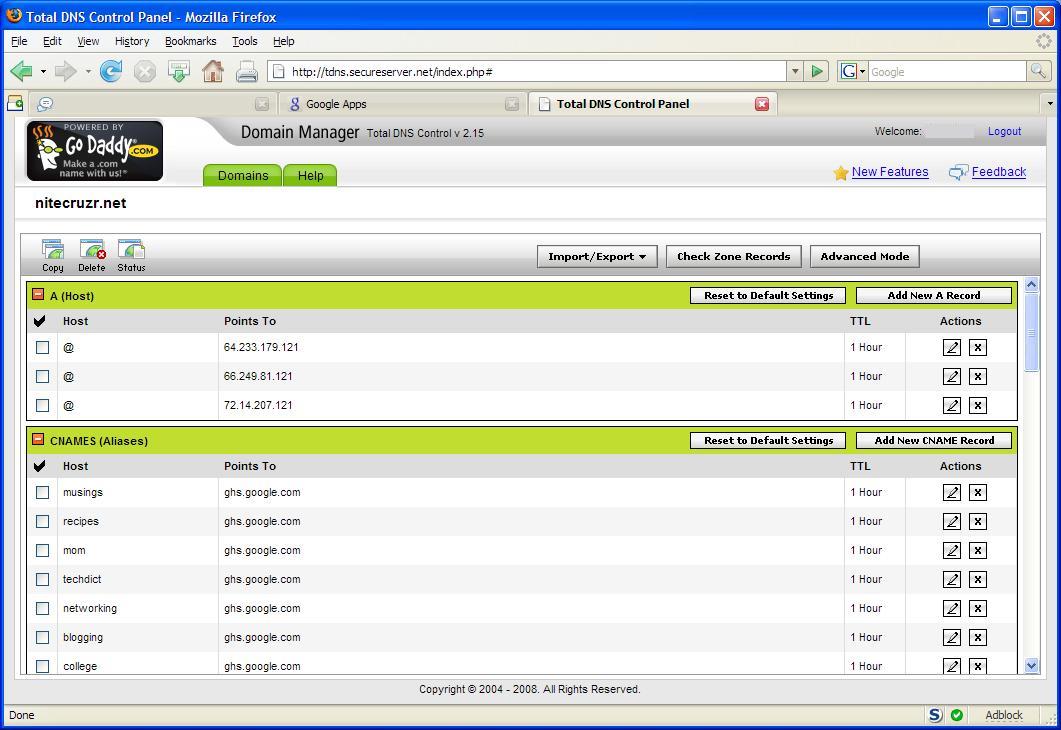
Task: Click Add New CNAME Record
Action: [x=934, y=440]
